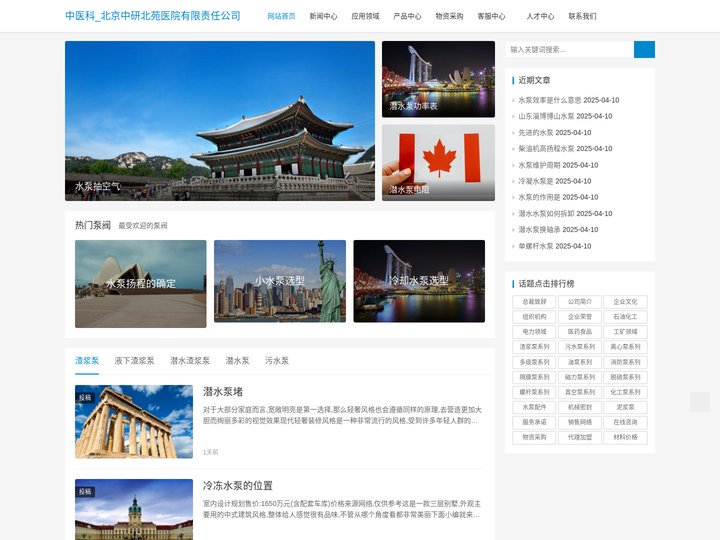Click the 多级泵系列 tag
This screenshot has height=540, width=720.
click(534, 362)
